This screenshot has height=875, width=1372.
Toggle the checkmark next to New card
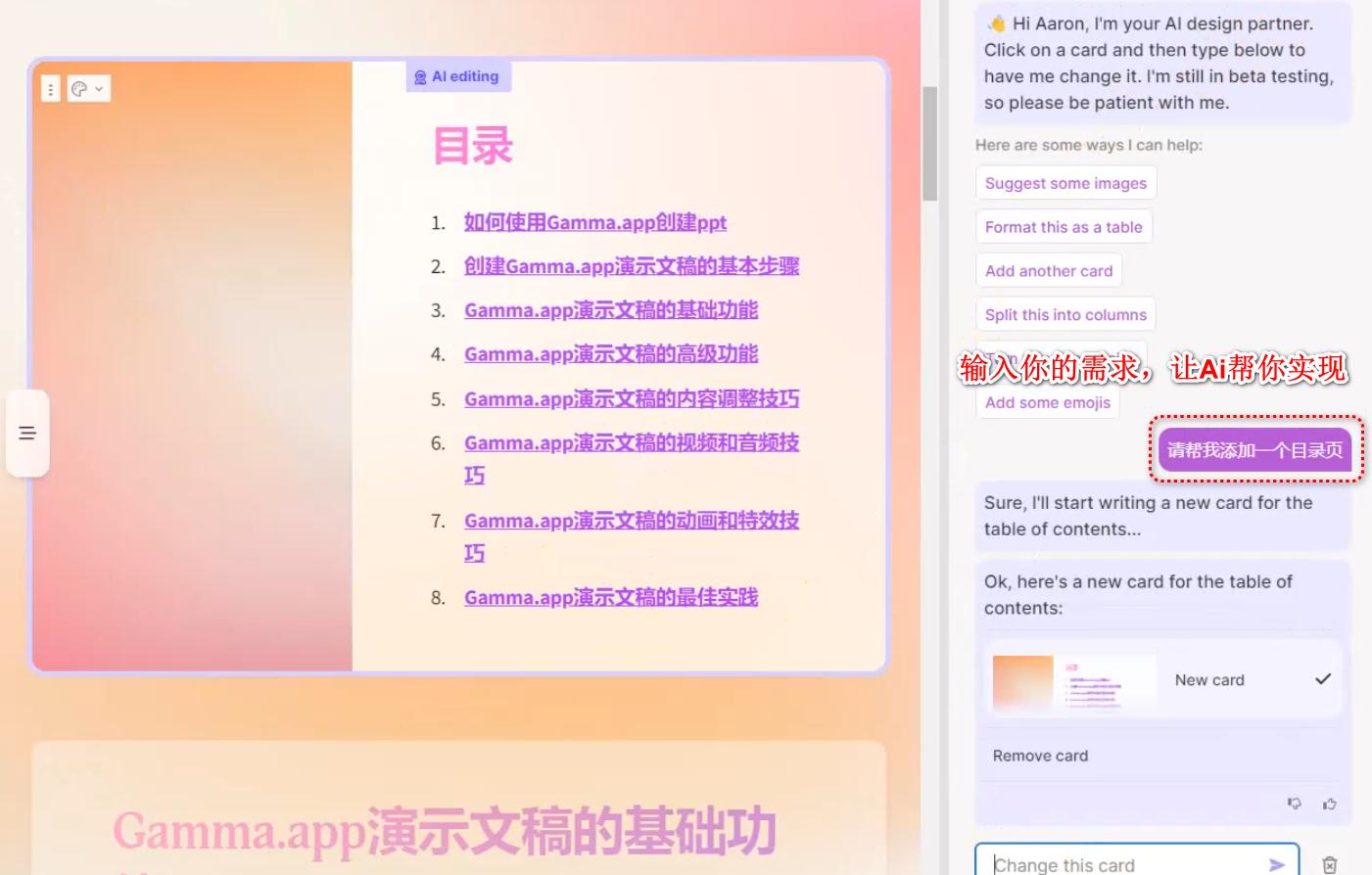1324,678
